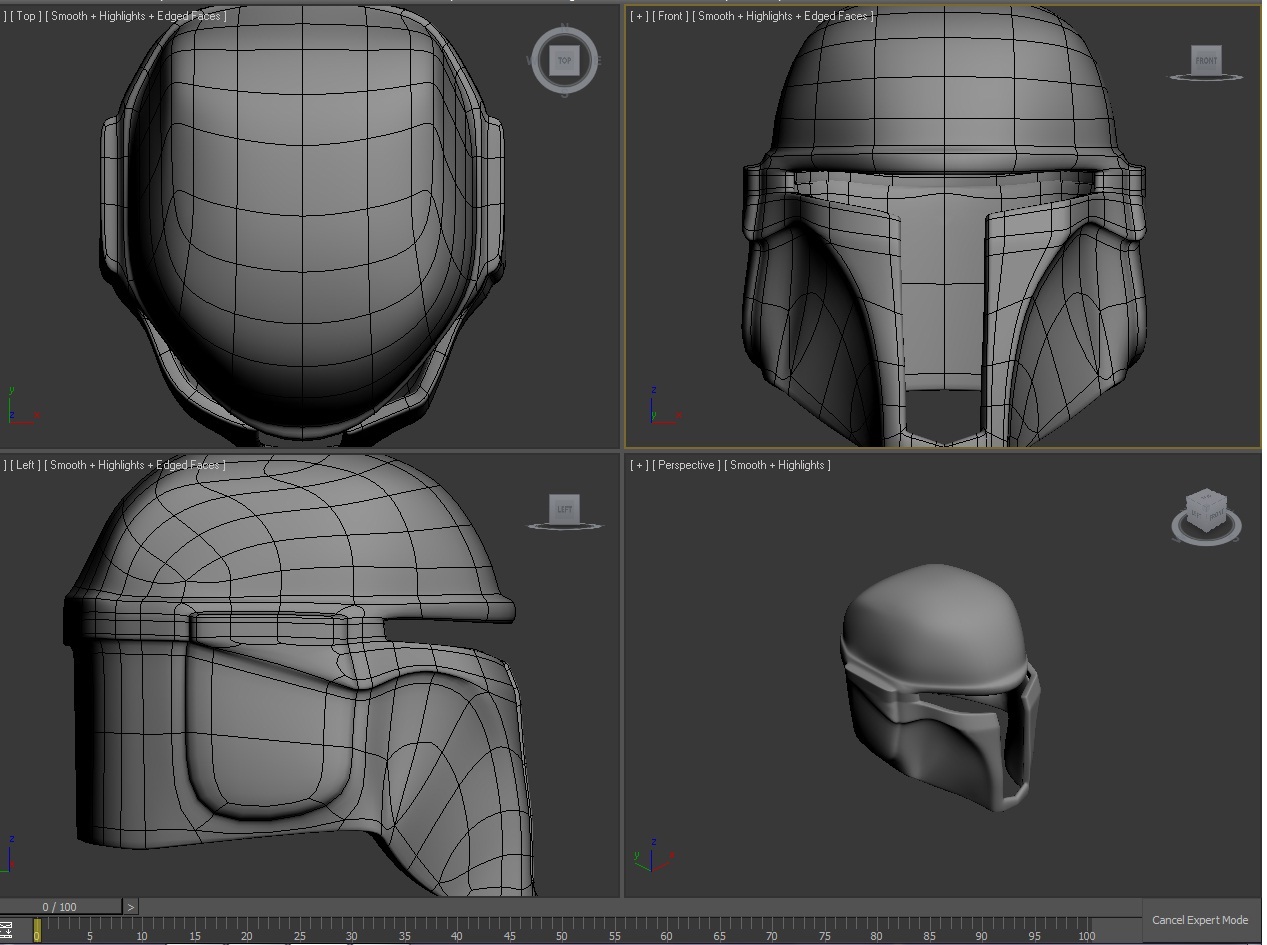
Task: Click the TOP face of the Top viewport ViewCube
Action: tap(565, 60)
